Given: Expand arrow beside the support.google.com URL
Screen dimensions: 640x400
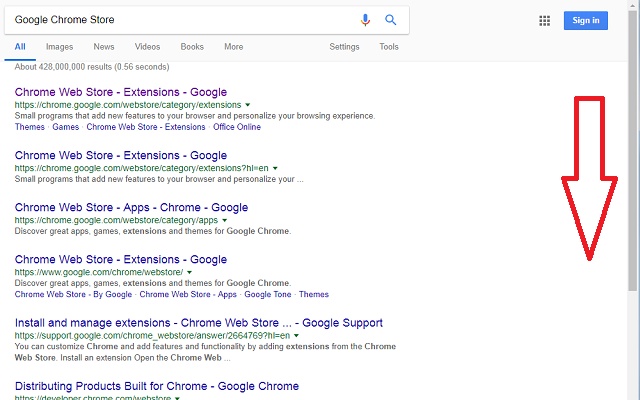Looking at the screenshot, I should 296,336.
